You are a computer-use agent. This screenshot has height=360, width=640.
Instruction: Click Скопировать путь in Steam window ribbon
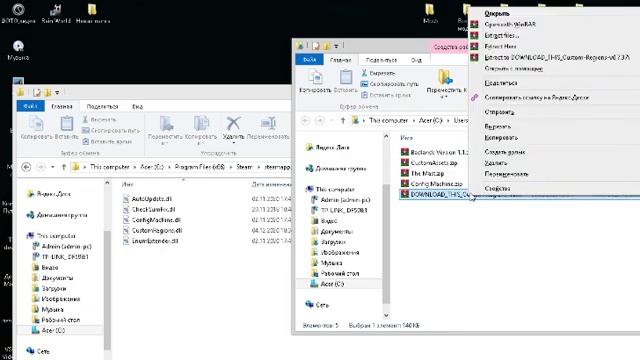coord(111,131)
